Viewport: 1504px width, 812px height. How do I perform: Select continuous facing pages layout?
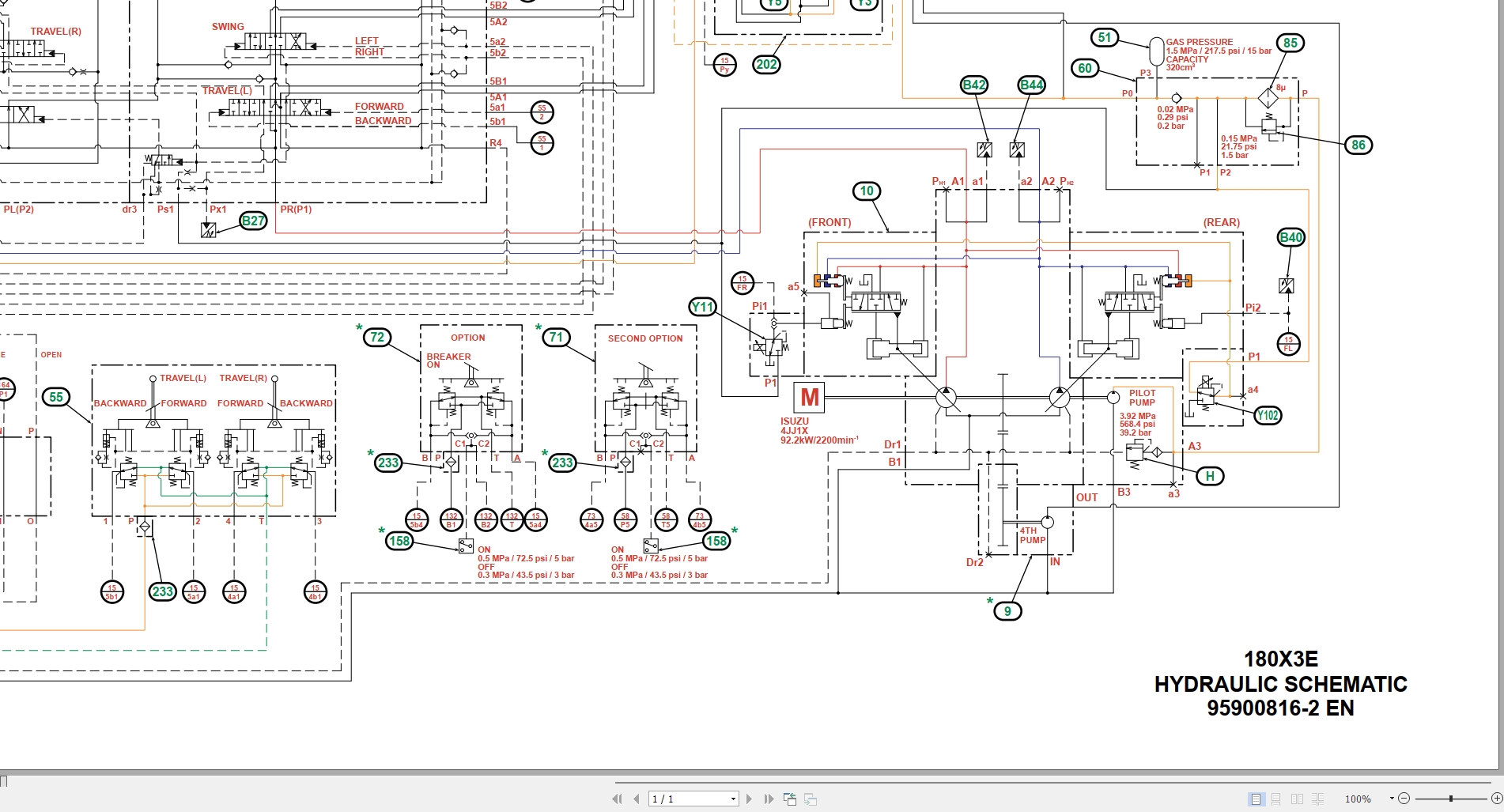1318,799
